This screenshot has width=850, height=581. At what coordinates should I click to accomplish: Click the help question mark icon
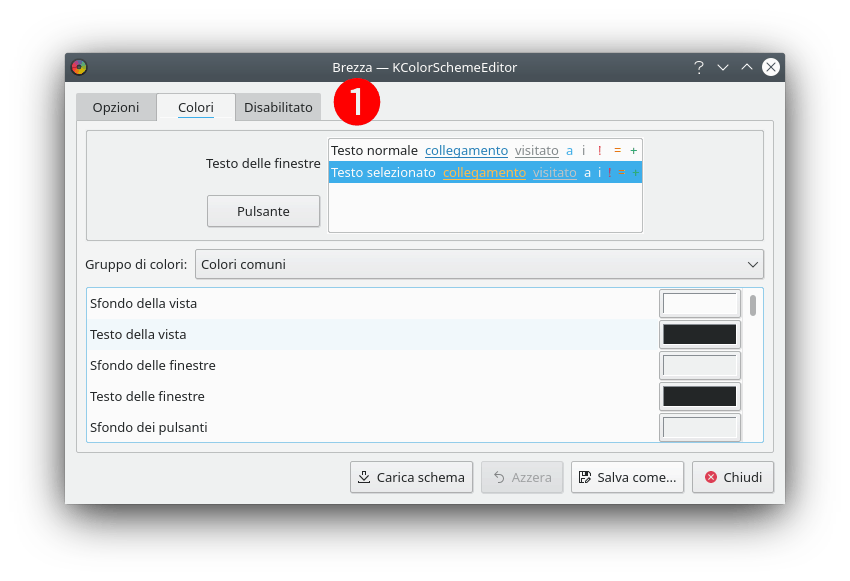pos(699,68)
